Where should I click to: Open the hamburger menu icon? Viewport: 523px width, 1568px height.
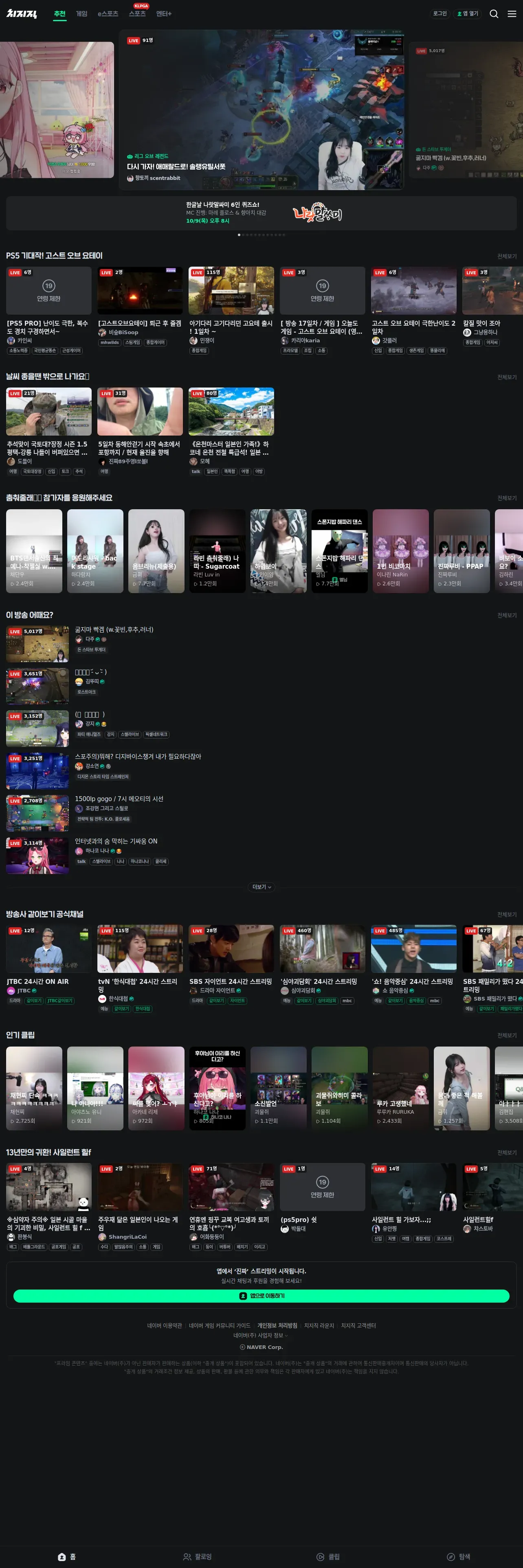(512, 13)
